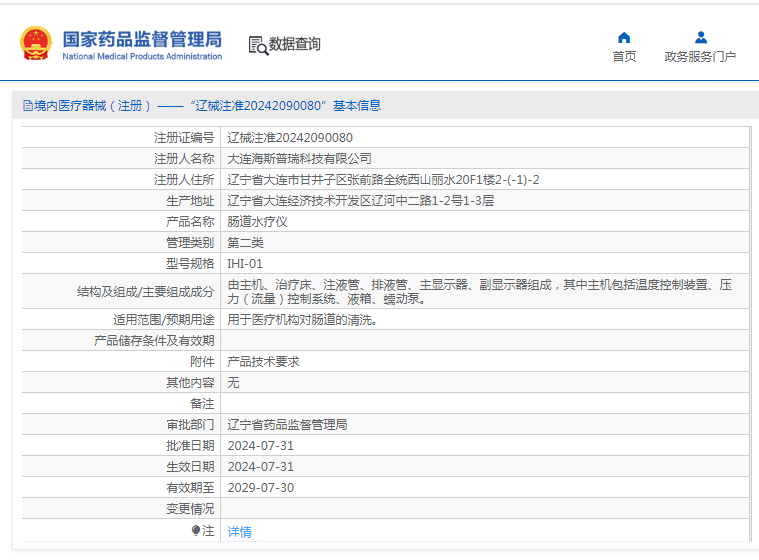This screenshot has width=759, height=560.
Task: Click the 境内医疗器械（注册）breadcrumb title
Action: point(92,106)
